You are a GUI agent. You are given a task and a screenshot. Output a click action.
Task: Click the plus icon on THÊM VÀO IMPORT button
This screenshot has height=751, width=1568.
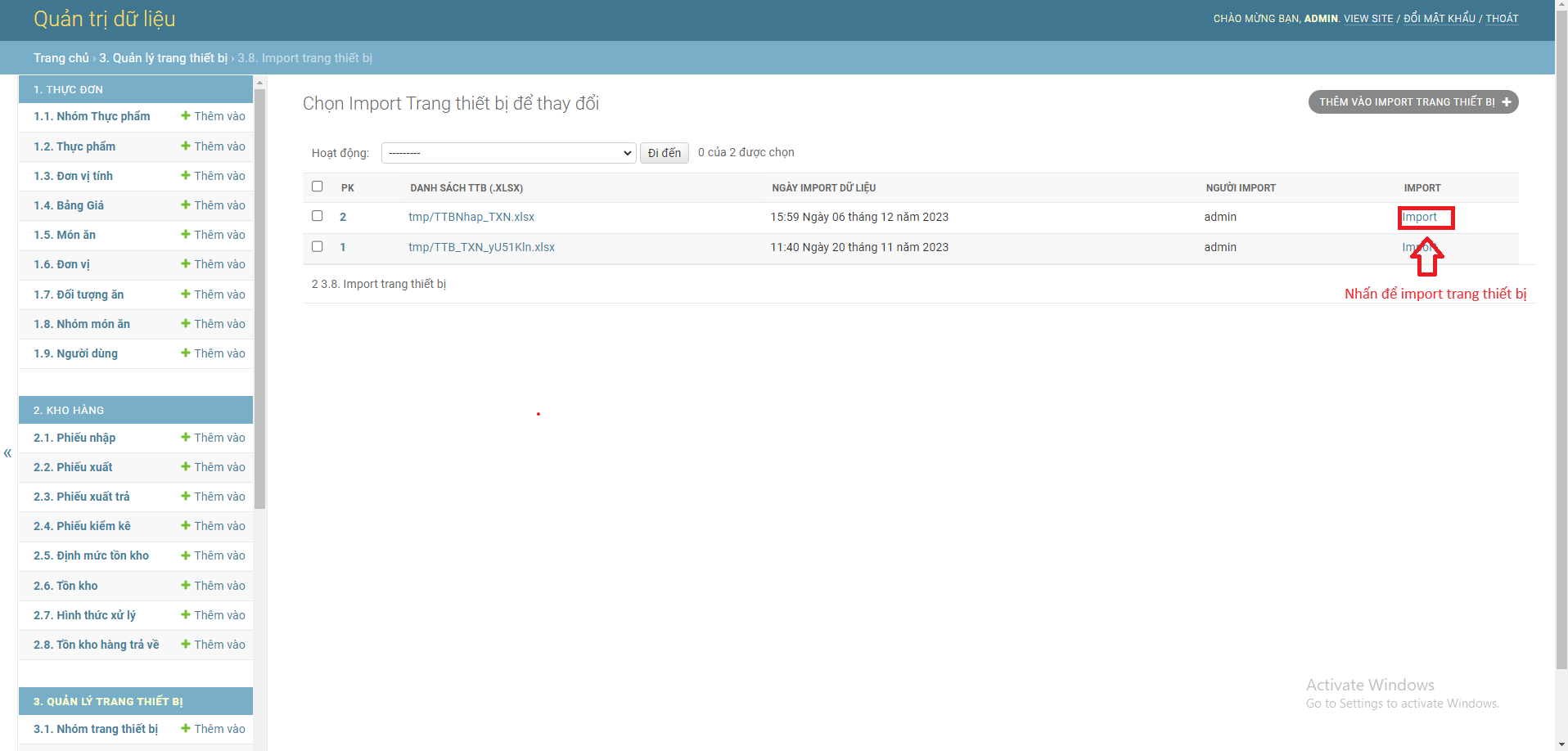(1507, 101)
